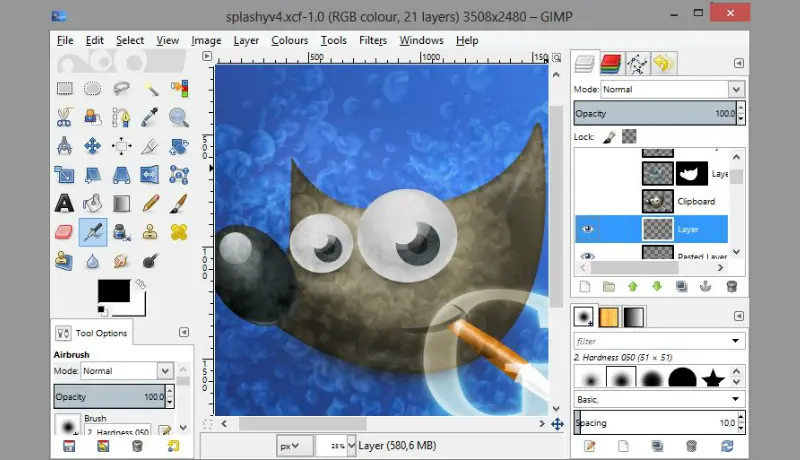The image size is (800, 460).
Task: Choose the Pencil tool
Action: (x=151, y=203)
